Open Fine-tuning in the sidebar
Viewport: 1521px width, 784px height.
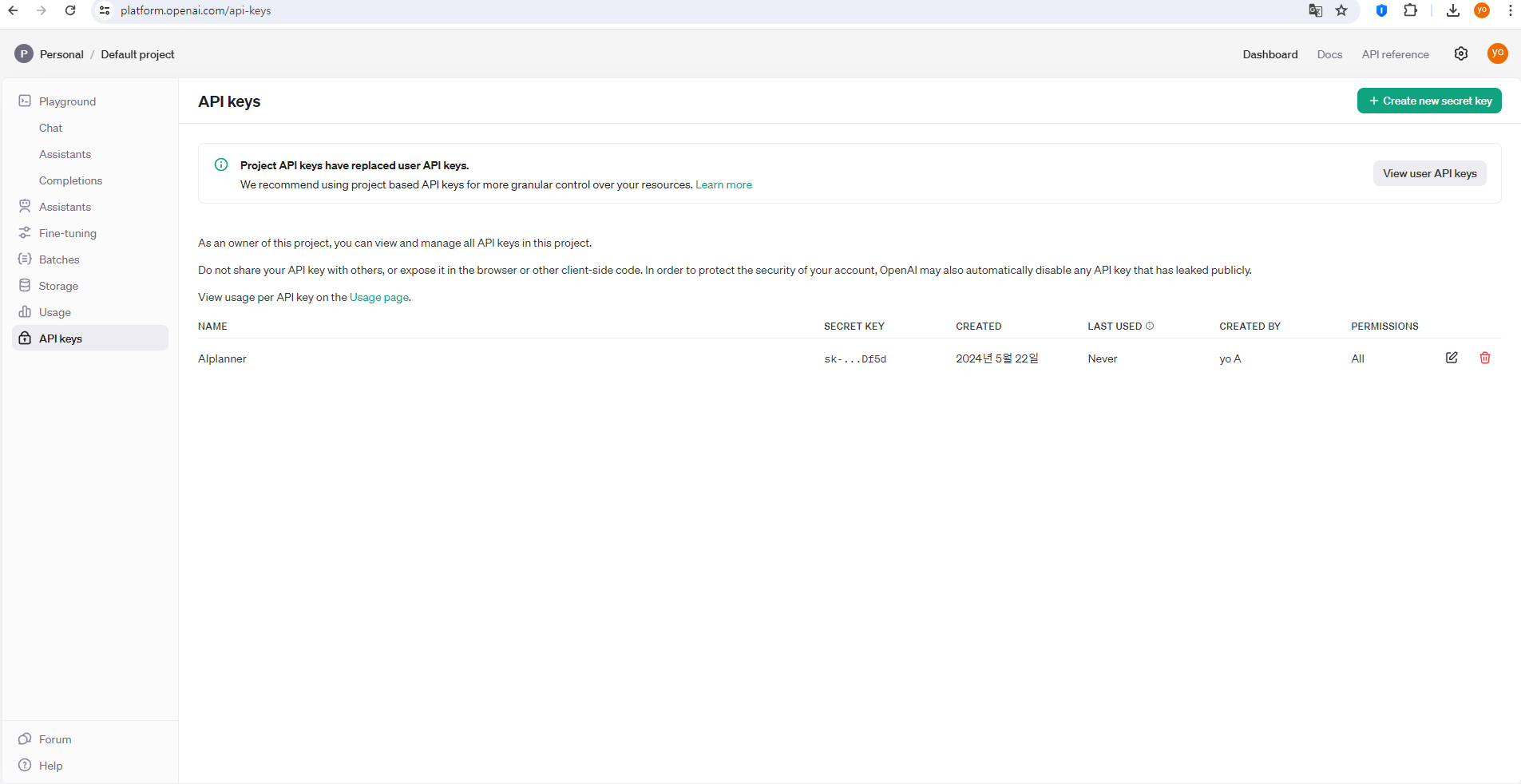tap(68, 233)
